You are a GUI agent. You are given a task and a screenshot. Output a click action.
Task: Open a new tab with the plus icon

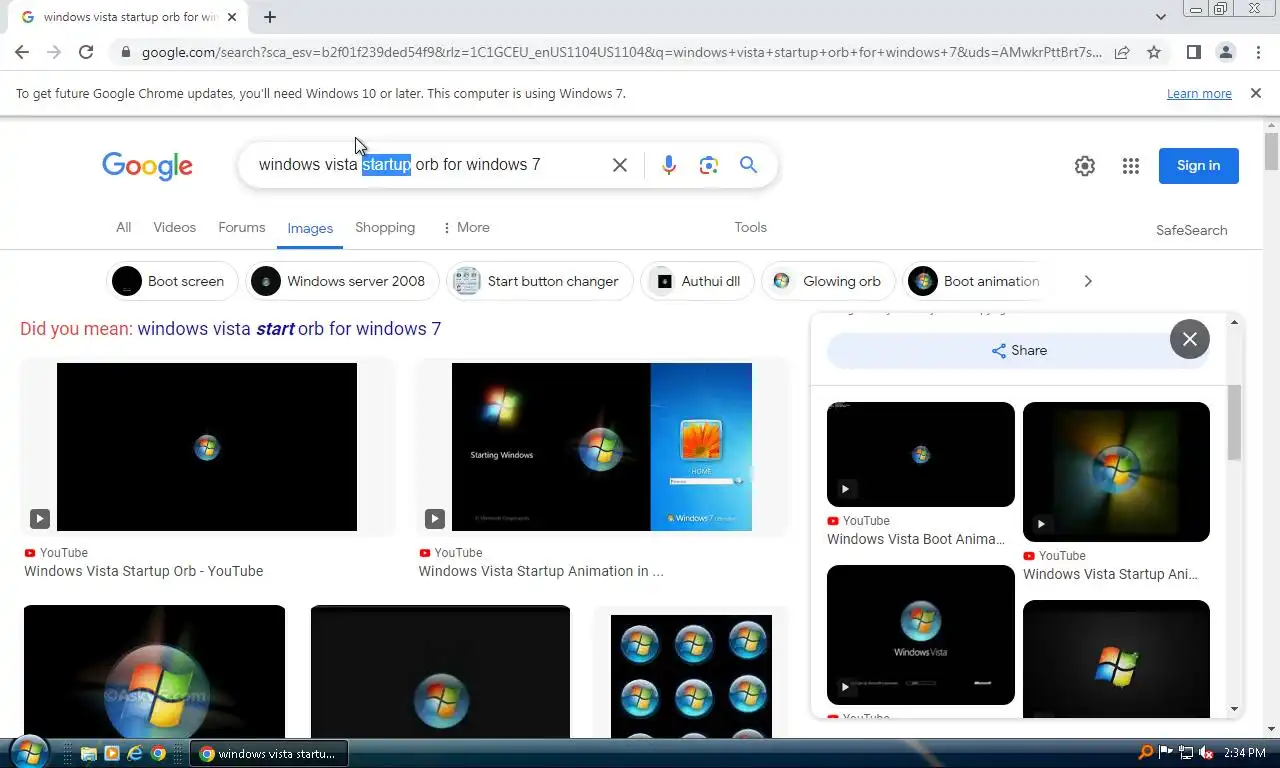pos(270,17)
